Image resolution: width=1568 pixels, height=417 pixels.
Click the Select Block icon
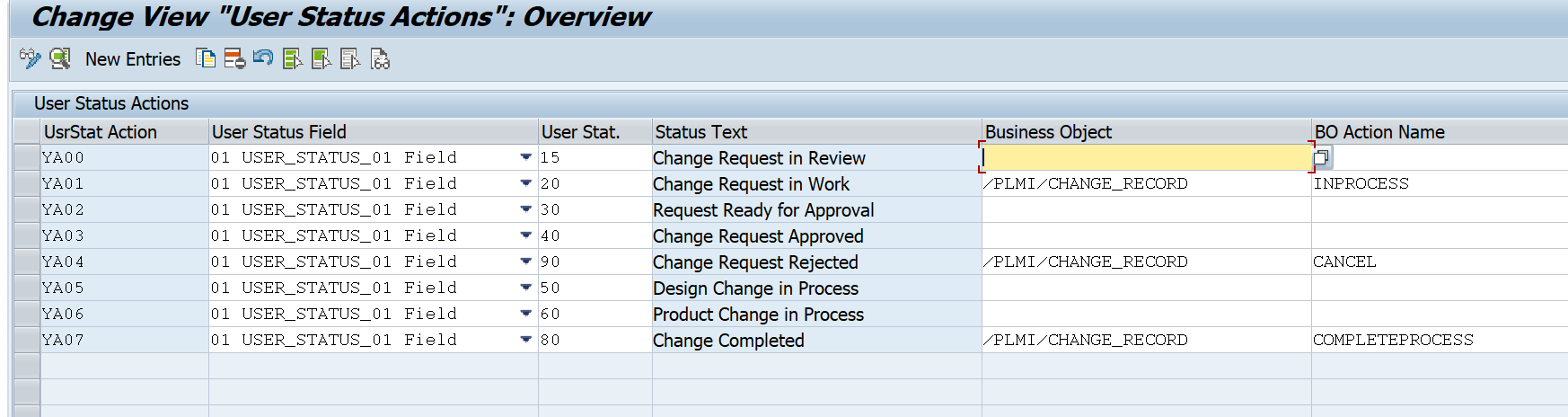point(322,59)
